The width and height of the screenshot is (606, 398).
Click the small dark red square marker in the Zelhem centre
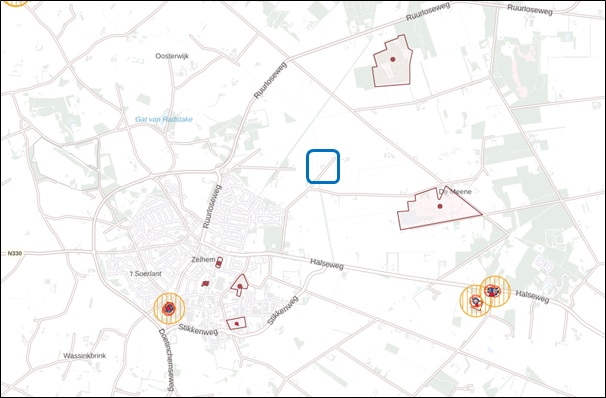click(205, 284)
